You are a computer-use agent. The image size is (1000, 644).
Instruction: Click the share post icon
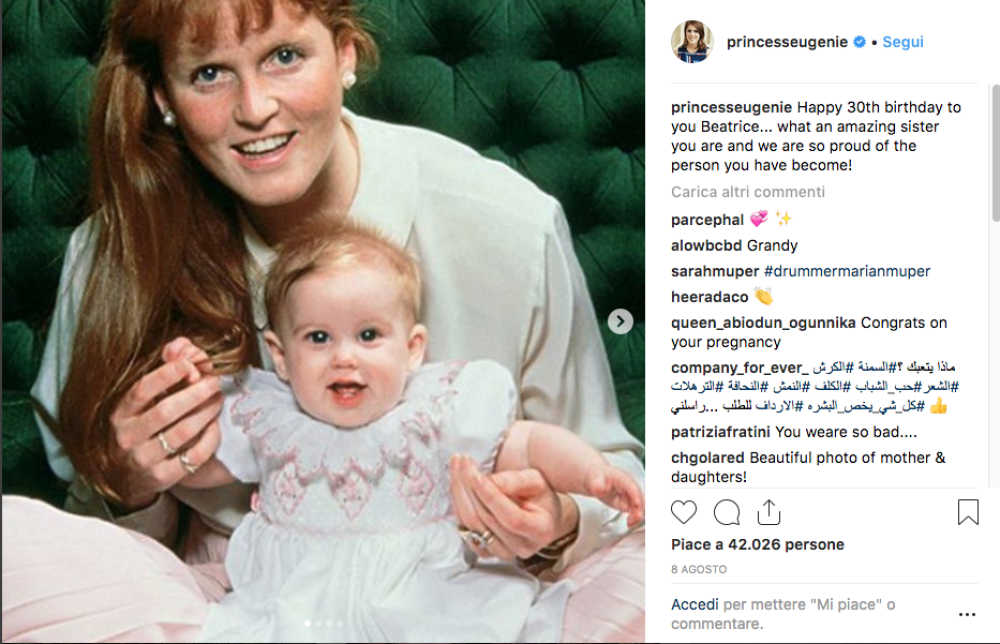tap(768, 513)
